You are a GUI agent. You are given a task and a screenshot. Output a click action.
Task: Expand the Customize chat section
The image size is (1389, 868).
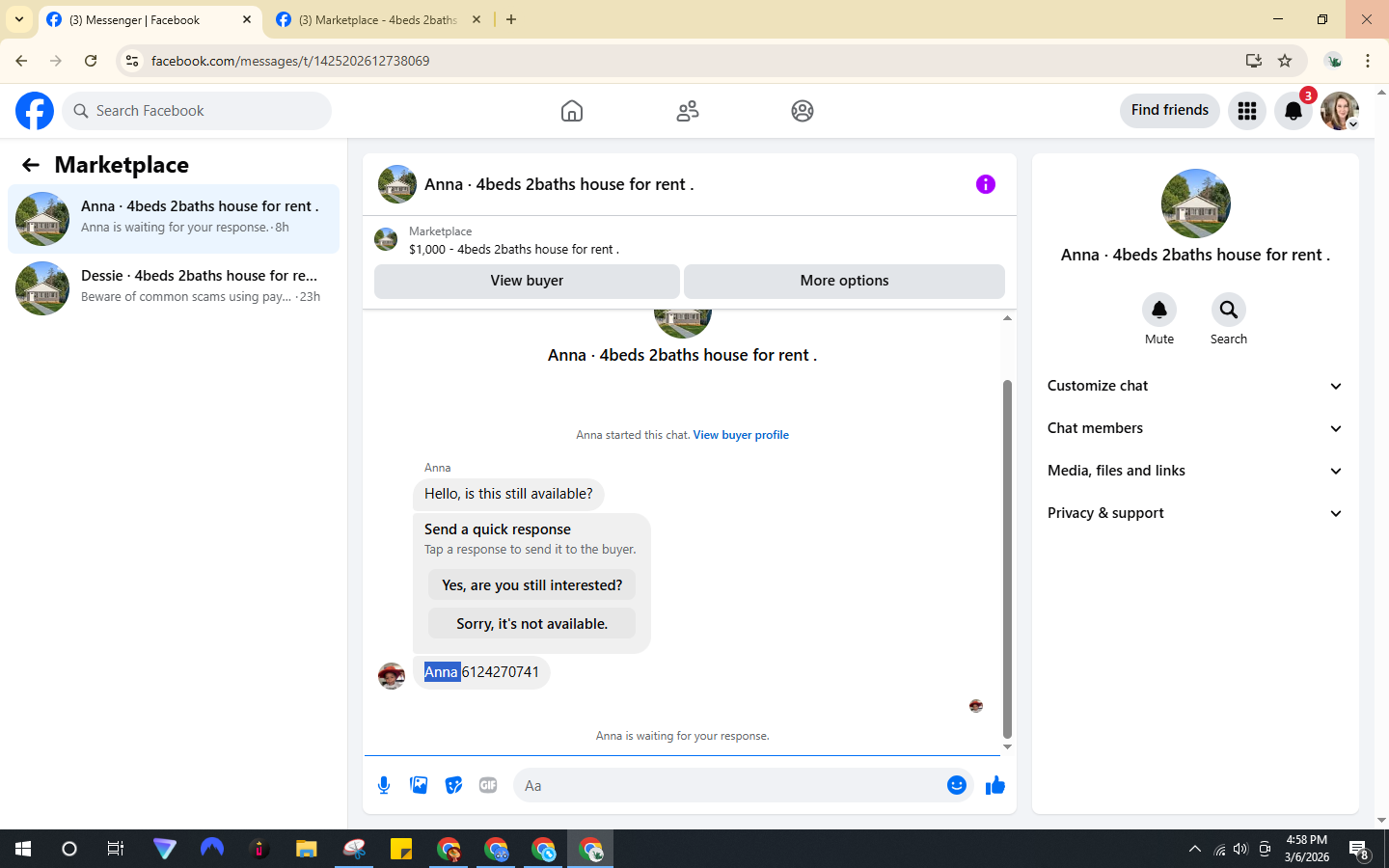[x=1195, y=386]
